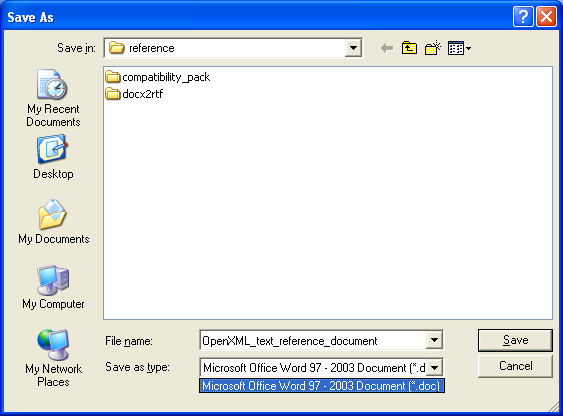Open My Network Places shortcut
The width and height of the screenshot is (563, 416).
click(53, 358)
